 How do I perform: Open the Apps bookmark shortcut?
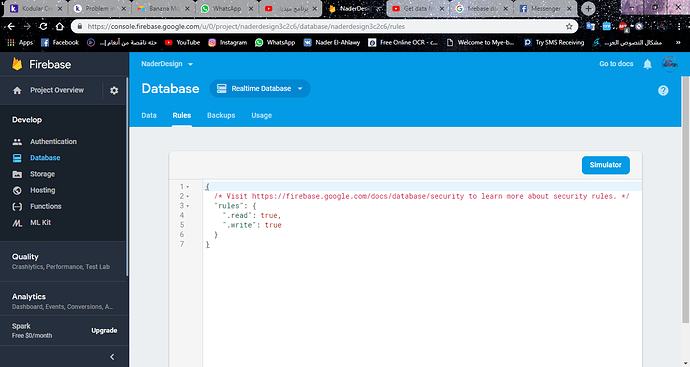pos(20,42)
